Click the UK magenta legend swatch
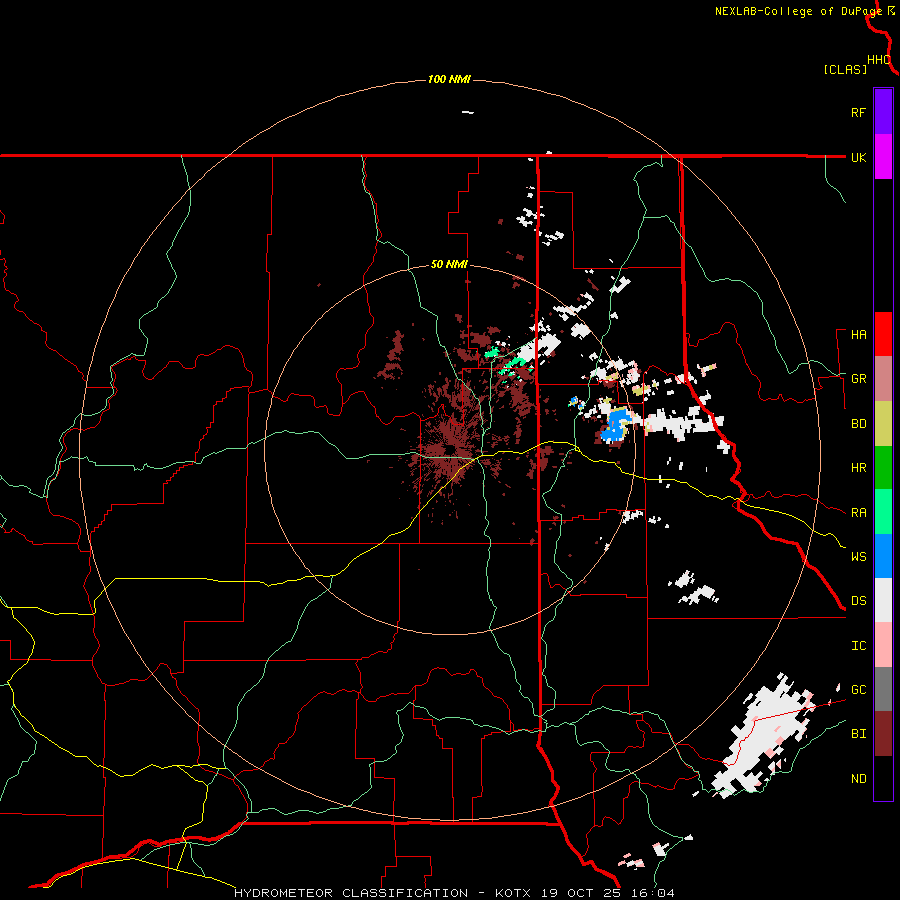This screenshot has height=900, width=900. tap(883, 157)
